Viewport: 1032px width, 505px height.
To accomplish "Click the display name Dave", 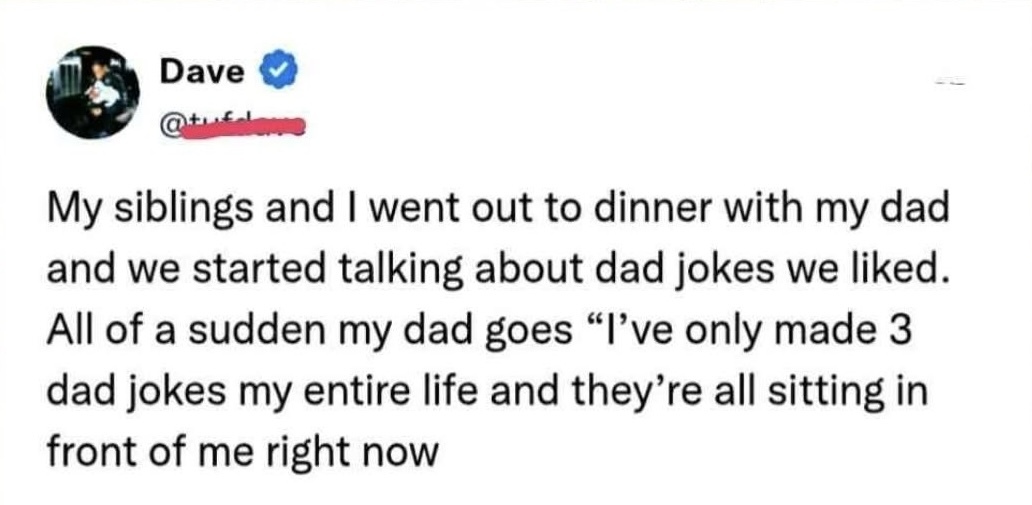I will (203, 72).
